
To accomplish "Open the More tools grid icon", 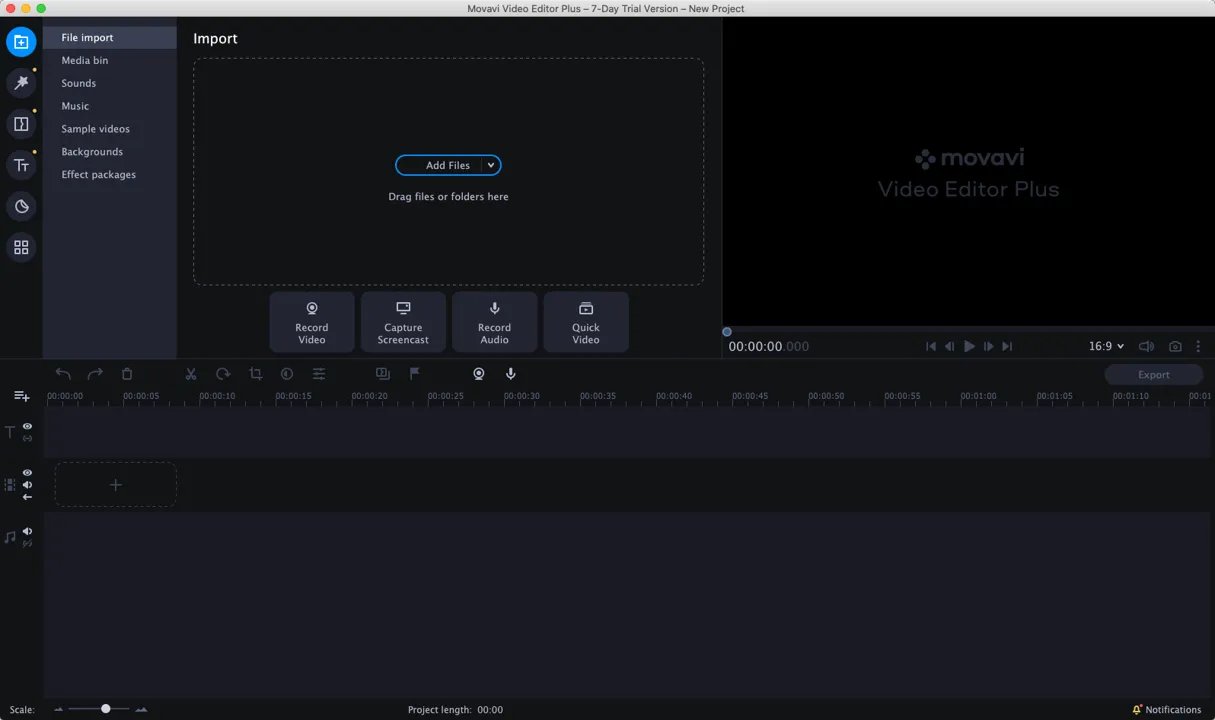I will (x=21, y=247).
